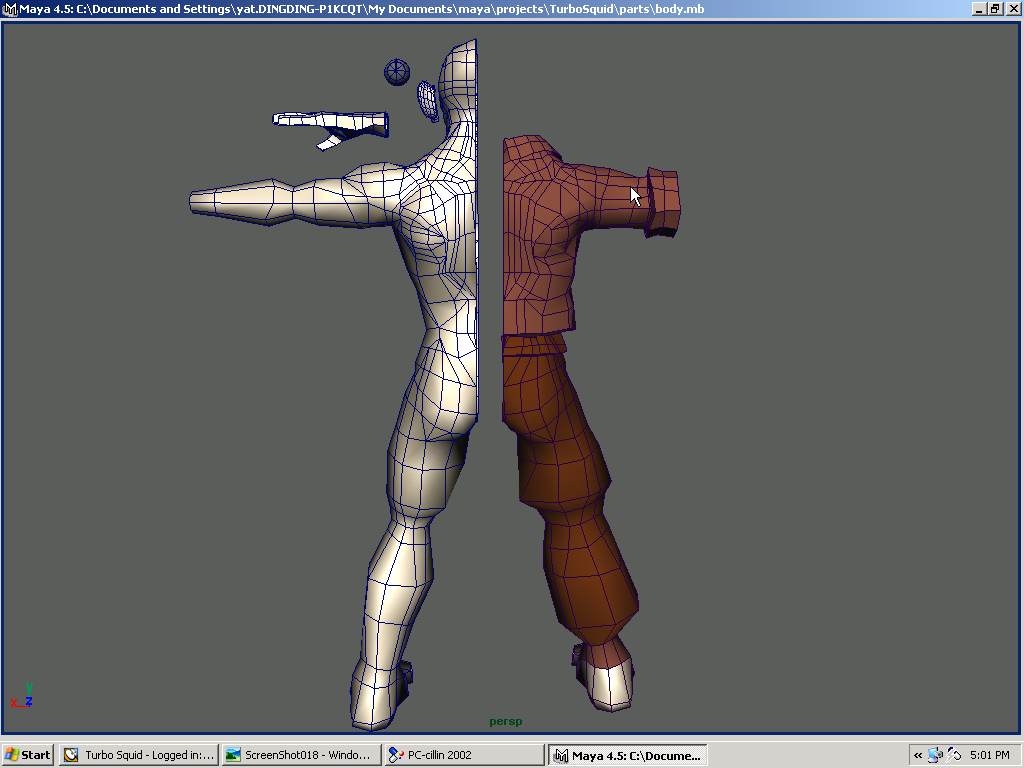Screen dimensions: 1024x768
Task: Open the Start menu
Action: pos(27,755)
